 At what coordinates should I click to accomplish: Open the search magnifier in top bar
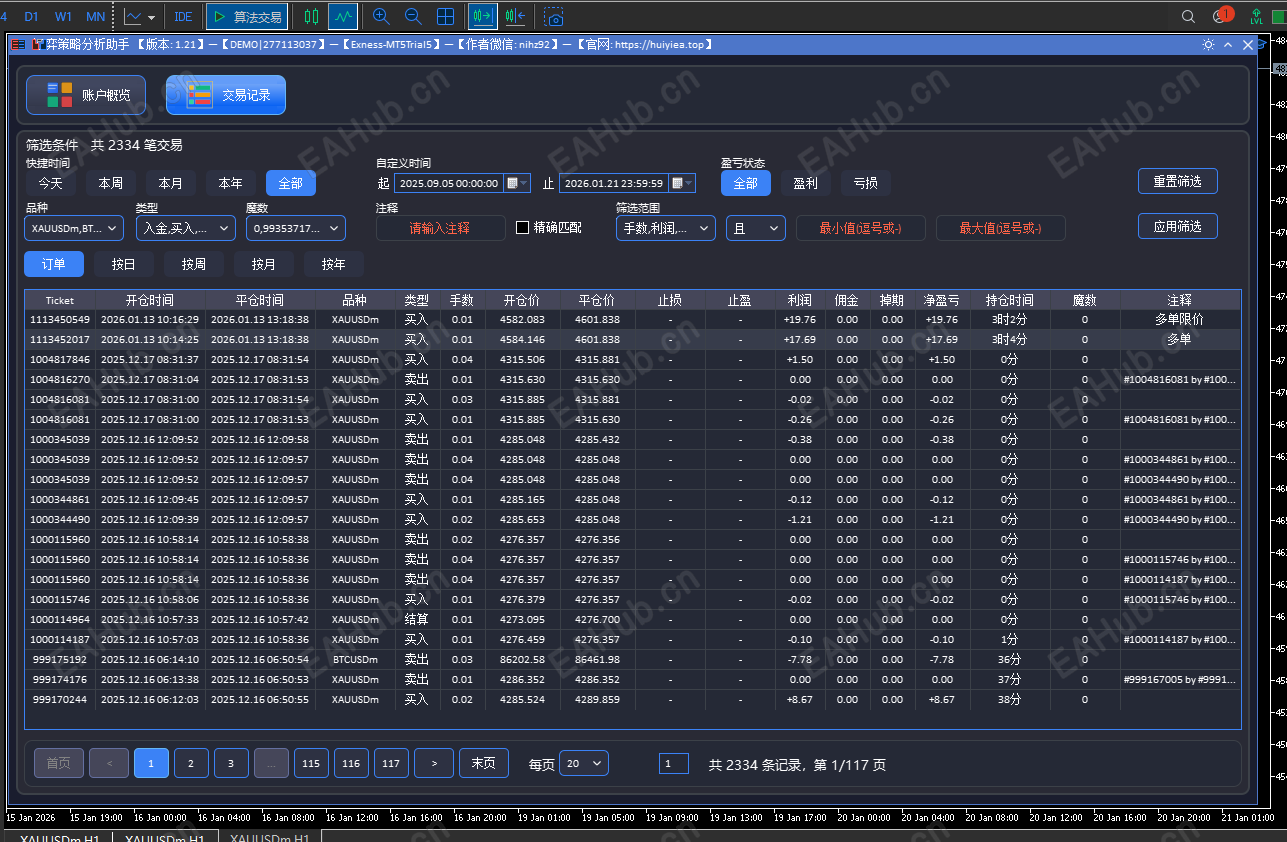click(x=1188, y=16)
